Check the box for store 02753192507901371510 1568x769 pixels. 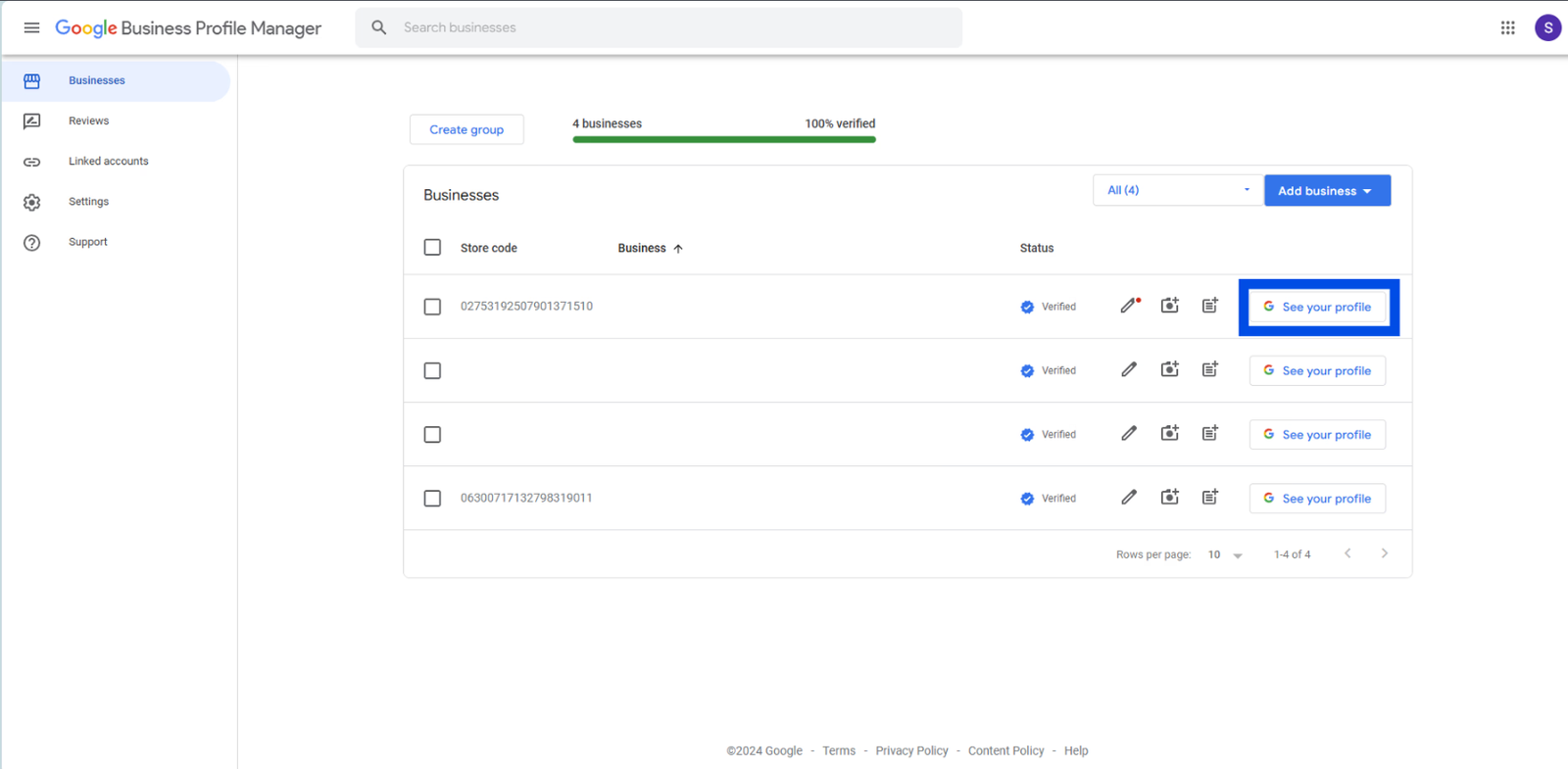432,307
